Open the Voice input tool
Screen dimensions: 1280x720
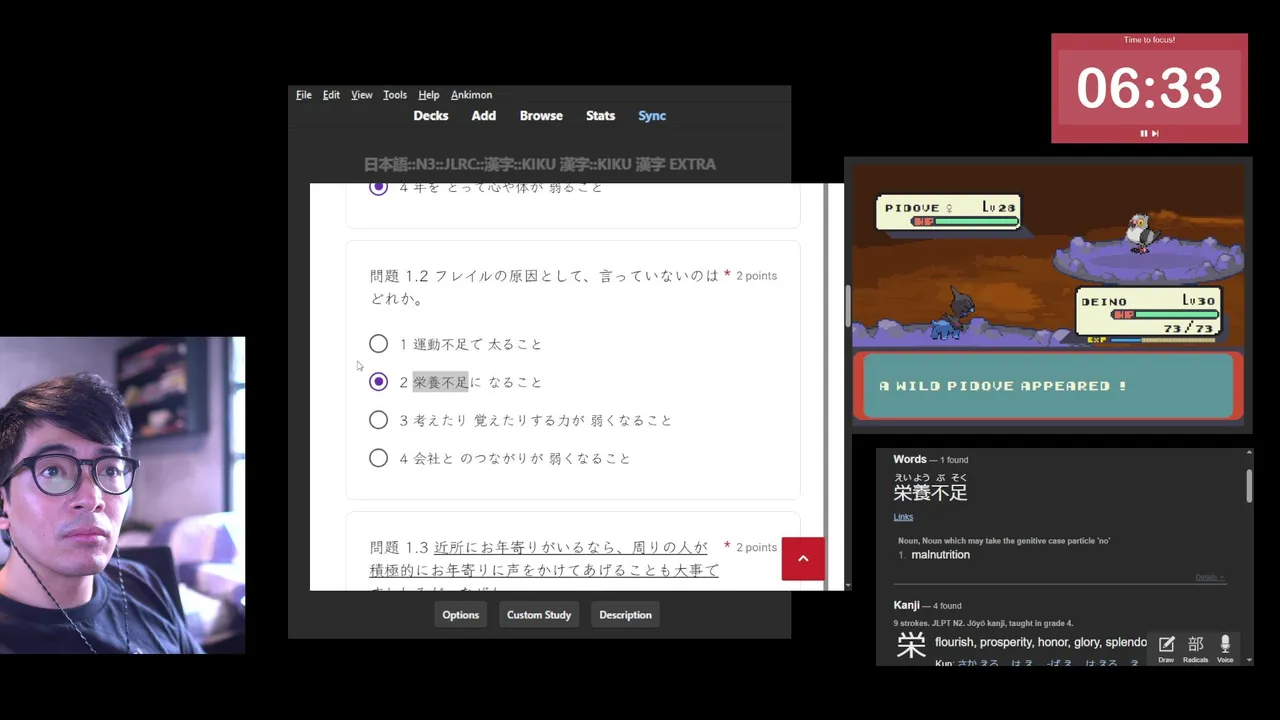1225,648
